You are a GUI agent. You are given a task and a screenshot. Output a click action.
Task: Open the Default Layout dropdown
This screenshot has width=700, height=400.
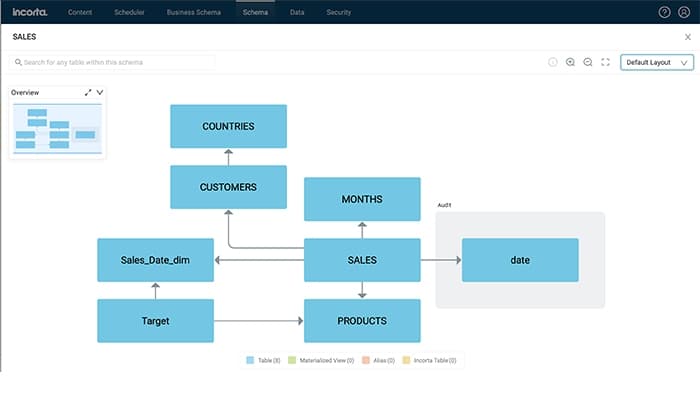coord(657,62)
